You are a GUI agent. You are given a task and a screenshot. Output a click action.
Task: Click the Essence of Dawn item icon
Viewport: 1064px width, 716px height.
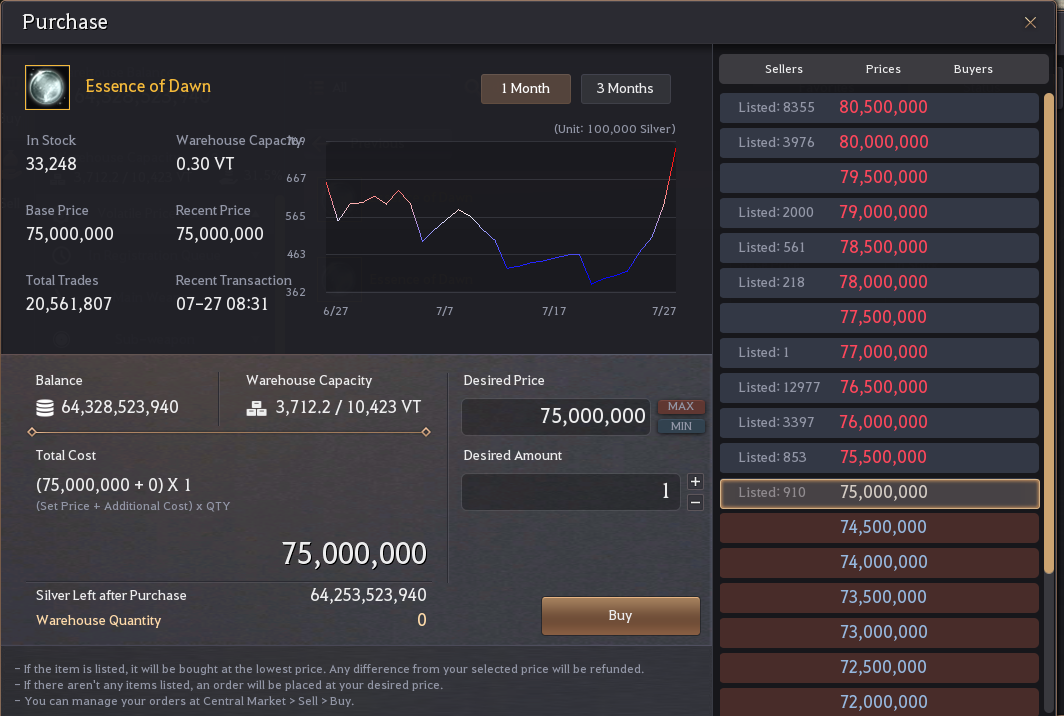point(48,88)
